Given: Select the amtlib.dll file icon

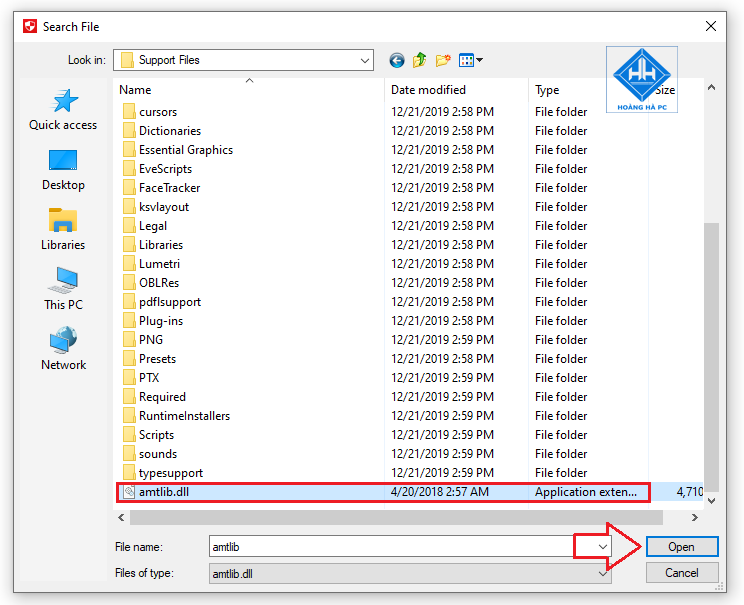Looking at the screenshot, I should [129, 492].
